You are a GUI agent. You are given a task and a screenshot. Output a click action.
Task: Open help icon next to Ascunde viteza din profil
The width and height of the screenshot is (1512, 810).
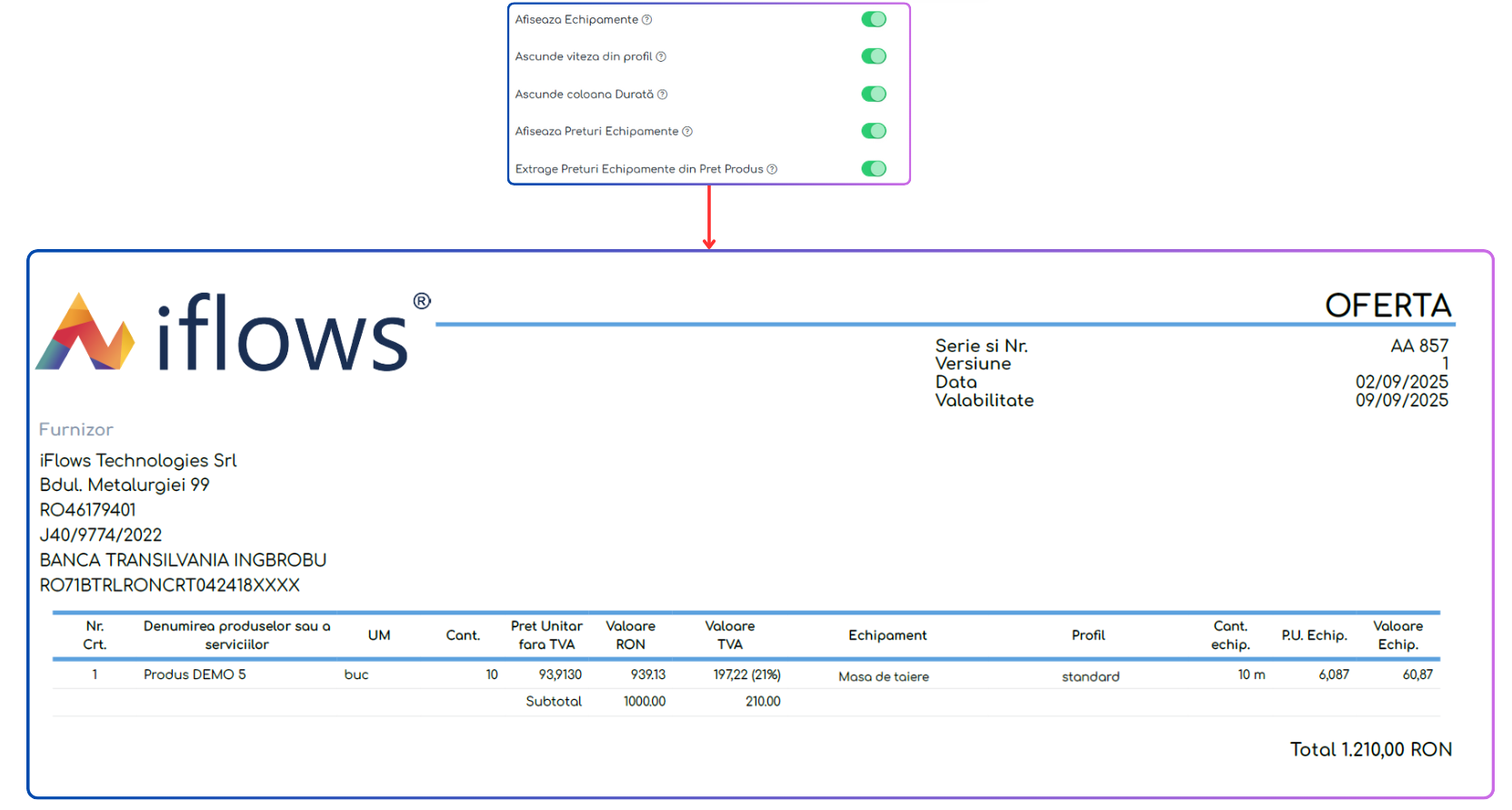pos(661,57)
